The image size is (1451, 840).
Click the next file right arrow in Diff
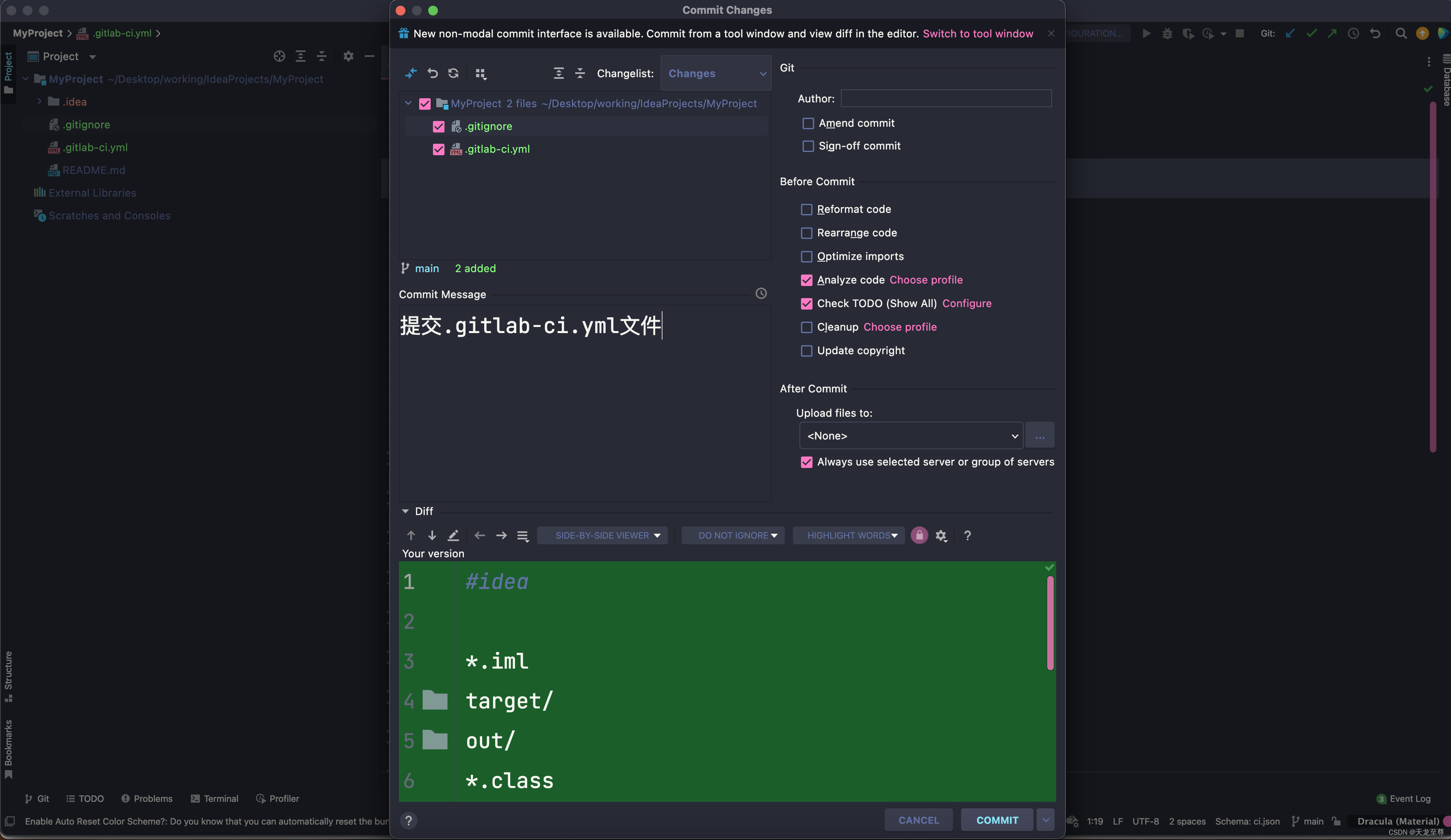click(502, 535)
